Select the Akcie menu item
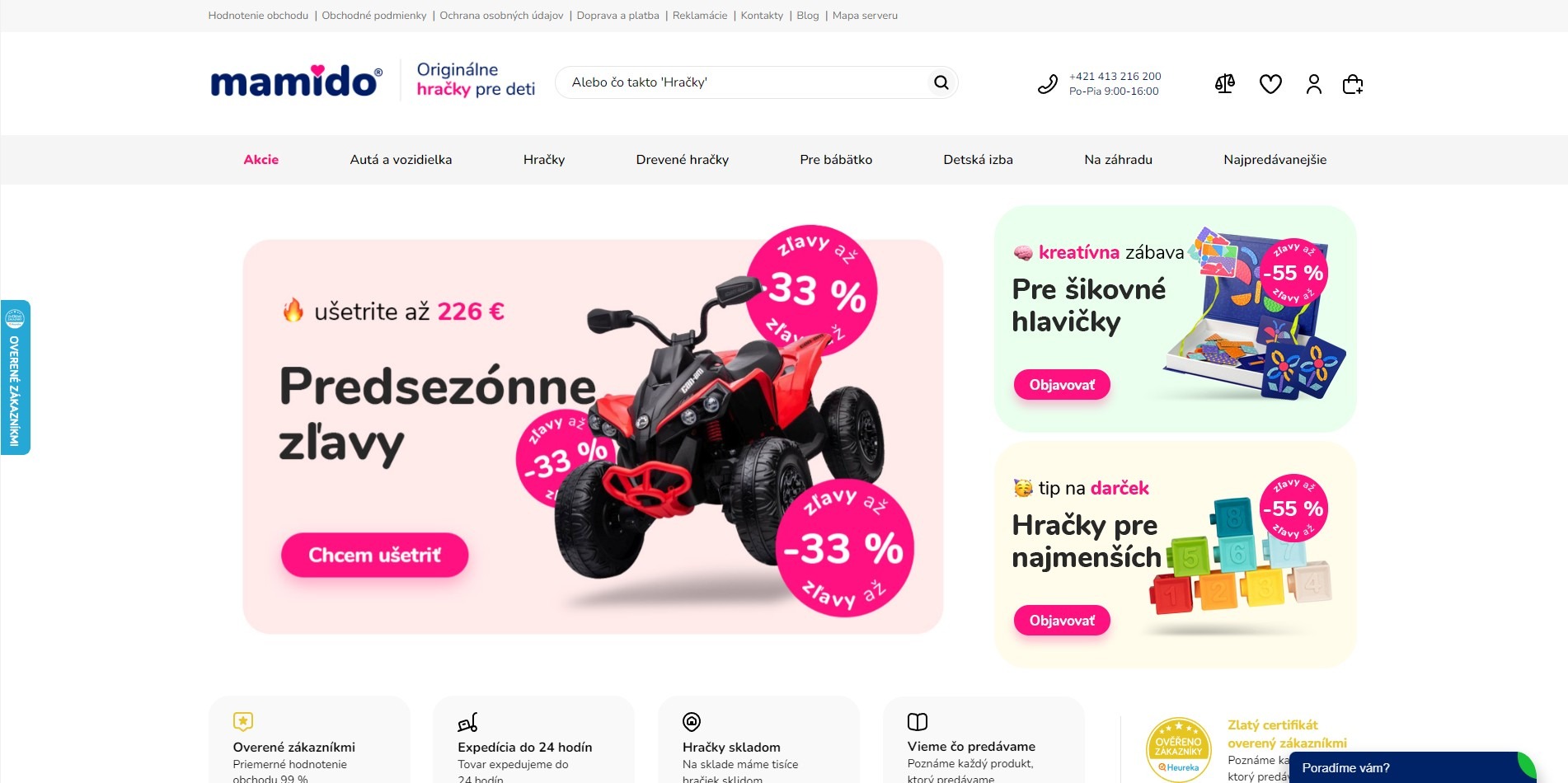Image resolution: width=1568 pixels, height=783 pixels. point(261,160)
